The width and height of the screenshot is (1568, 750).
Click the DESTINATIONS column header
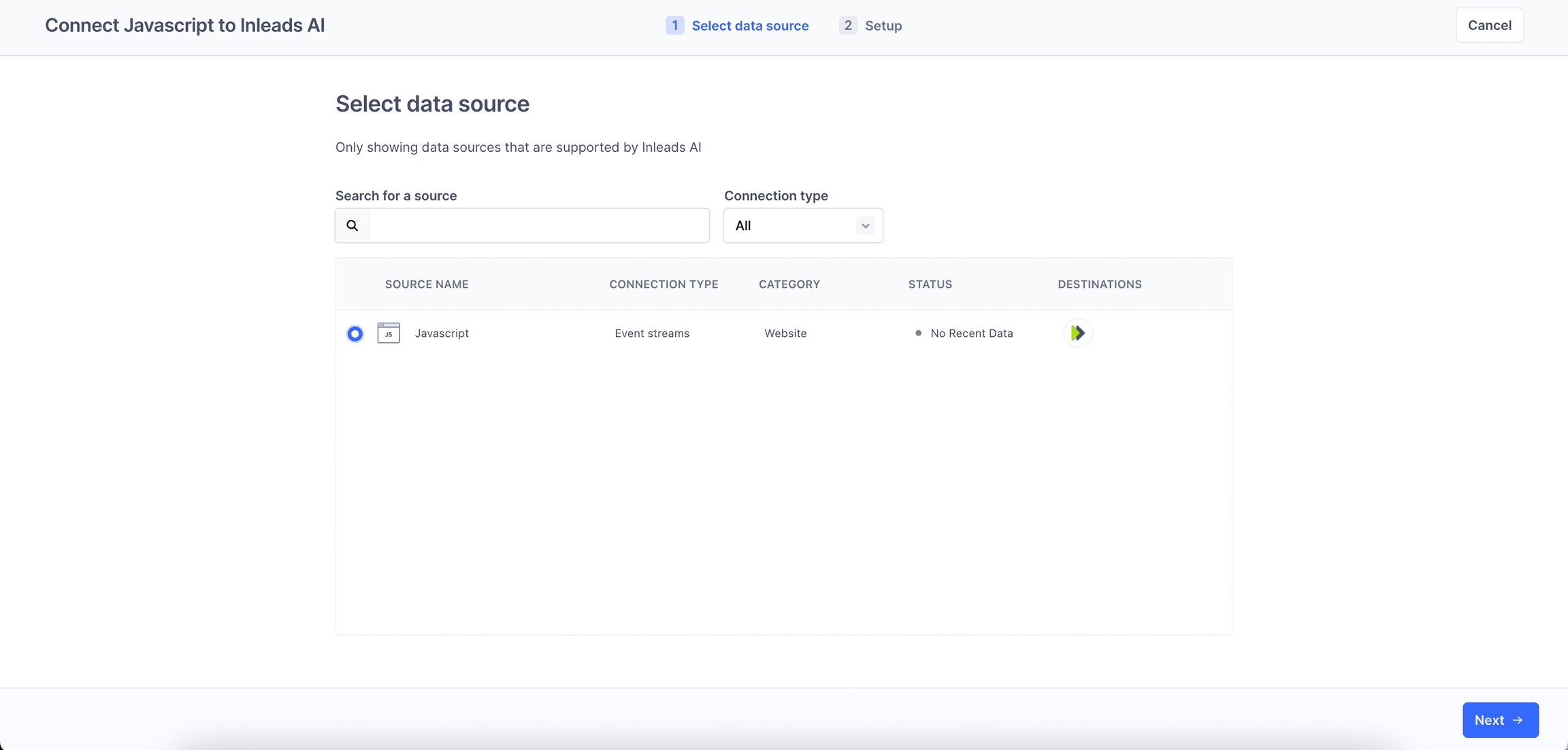pyautogui.click(x=1099, y=284)
